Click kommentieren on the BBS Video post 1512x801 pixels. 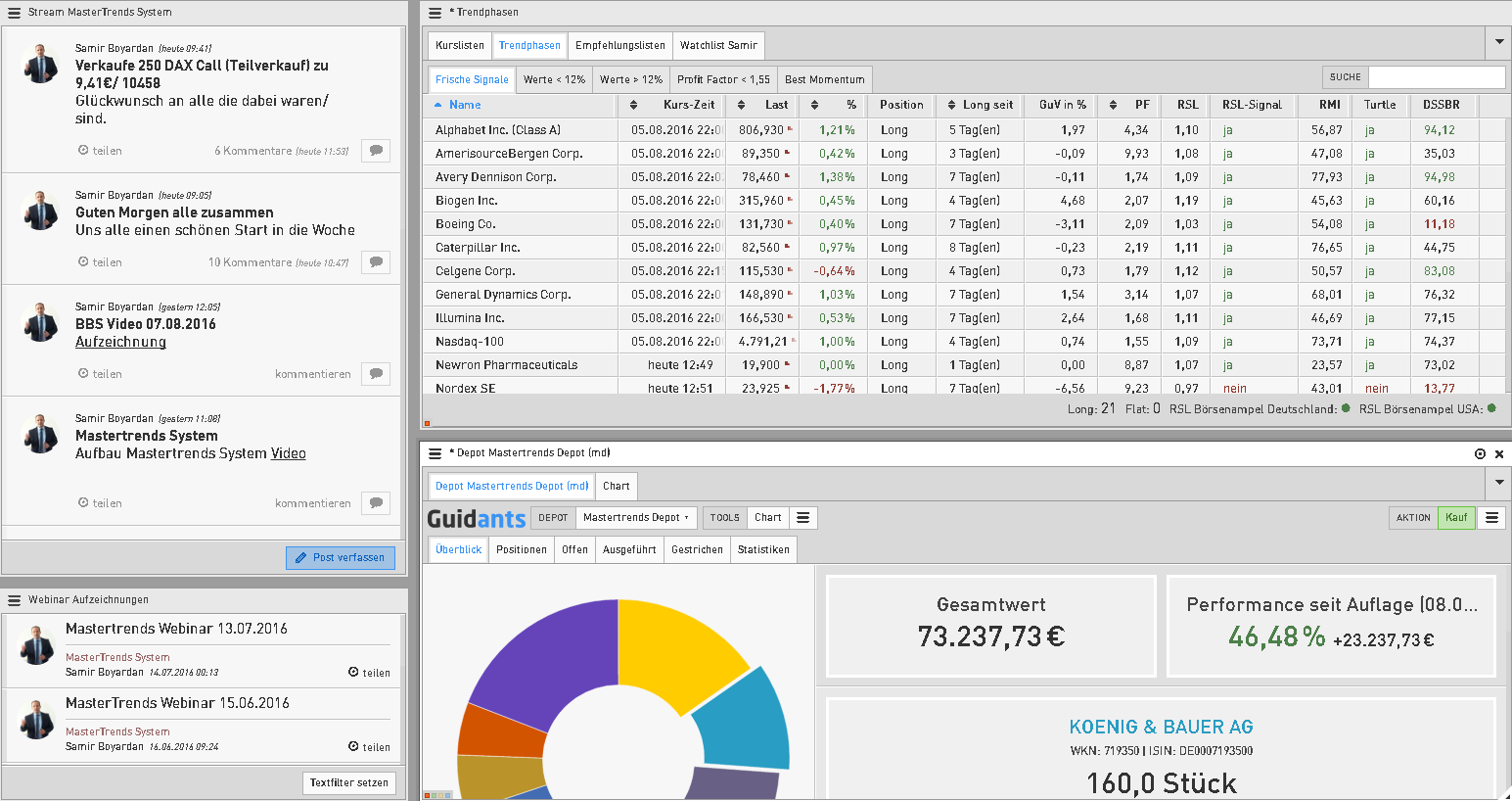(313, 374)
